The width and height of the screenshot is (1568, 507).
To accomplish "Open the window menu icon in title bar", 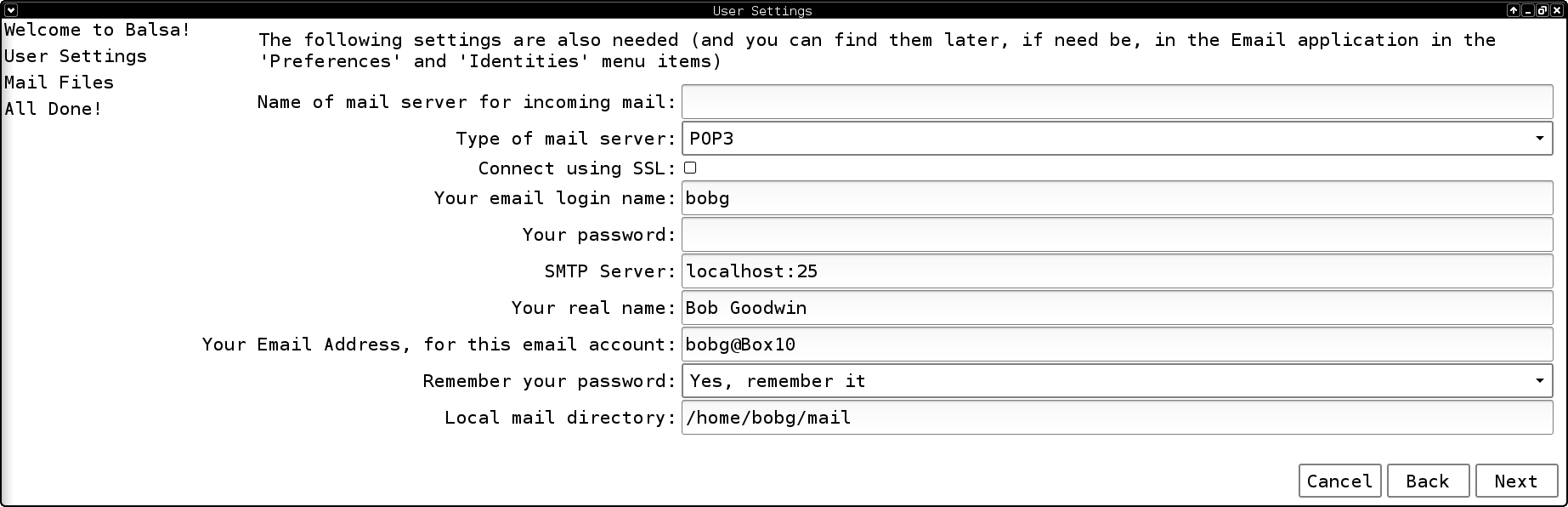I will (11, 10).
